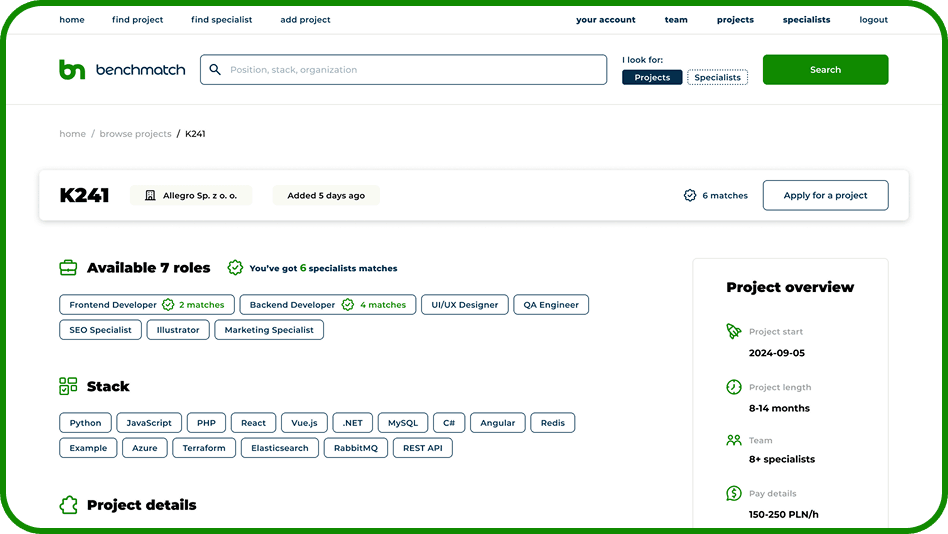Click the briefcase icon near Available roles
The image size is (948, 534).
tap(68, 268)
